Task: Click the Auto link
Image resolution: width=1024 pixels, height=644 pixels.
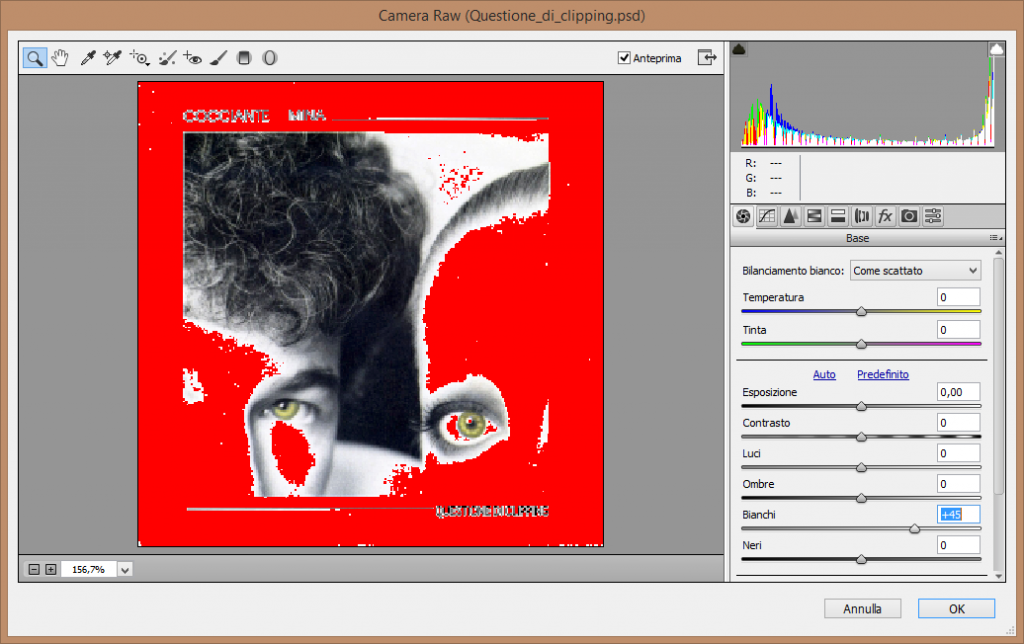Action: click(824, 374)
